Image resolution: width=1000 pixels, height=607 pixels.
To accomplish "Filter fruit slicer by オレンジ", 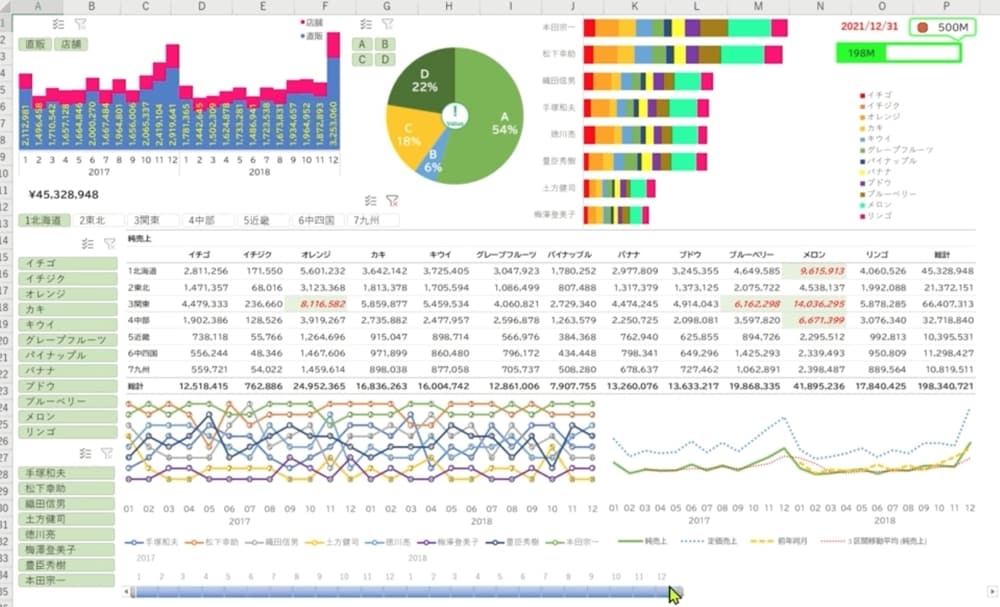I will 68,294.
